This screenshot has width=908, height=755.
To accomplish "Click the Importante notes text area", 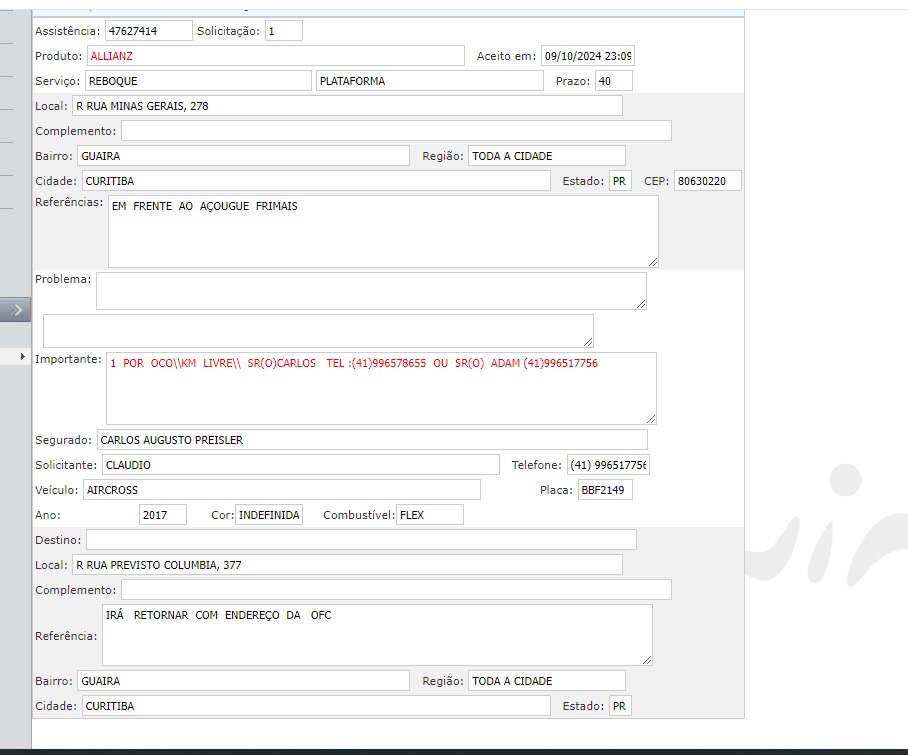I will pyautogui.click(x=381, y=388).
